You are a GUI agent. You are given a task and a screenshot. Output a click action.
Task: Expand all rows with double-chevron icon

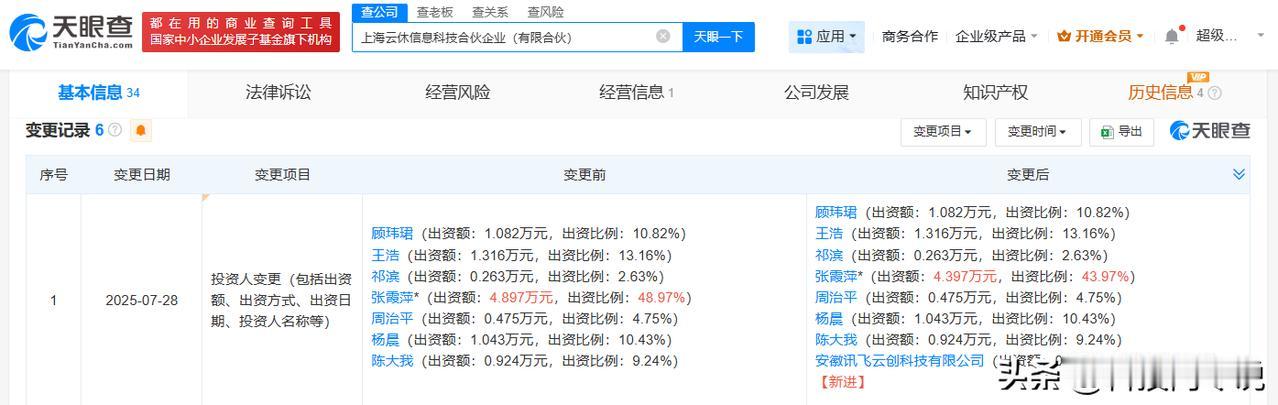[x=1239, y=174]
